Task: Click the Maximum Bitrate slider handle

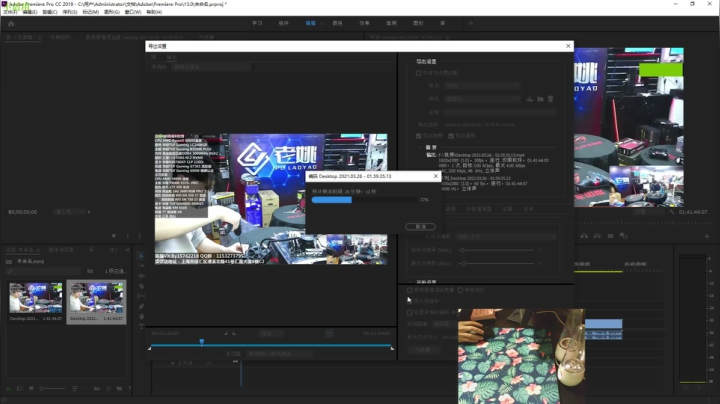Action: click(464, 264)
